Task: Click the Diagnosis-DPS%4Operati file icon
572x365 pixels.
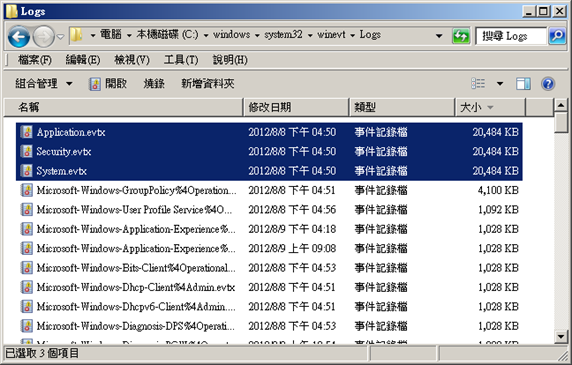Action: pos(27,326)
